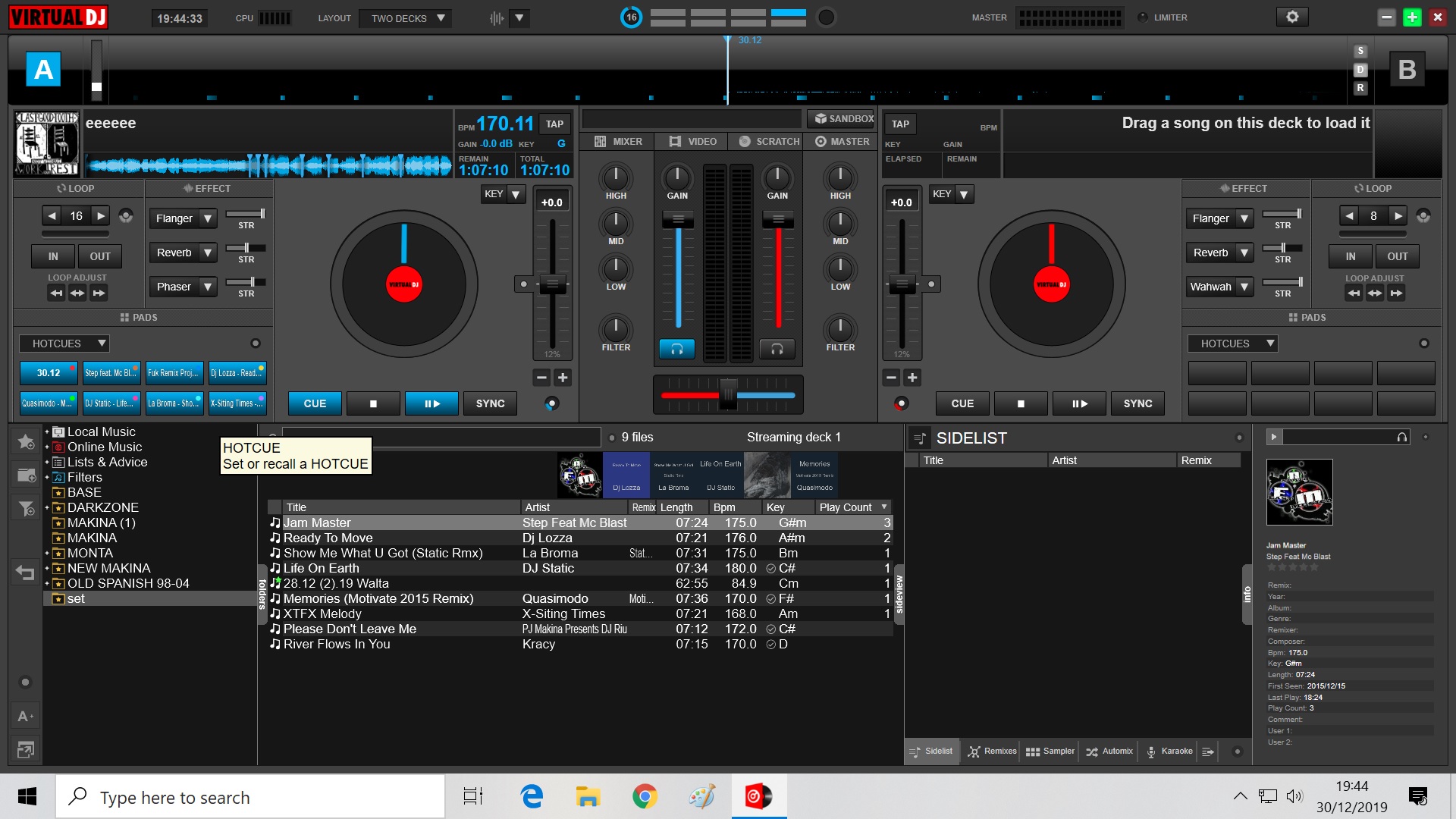1456x819 pixels.
Task: Open VirtualDJ settings gear
Action: (x=1292, y=17)
